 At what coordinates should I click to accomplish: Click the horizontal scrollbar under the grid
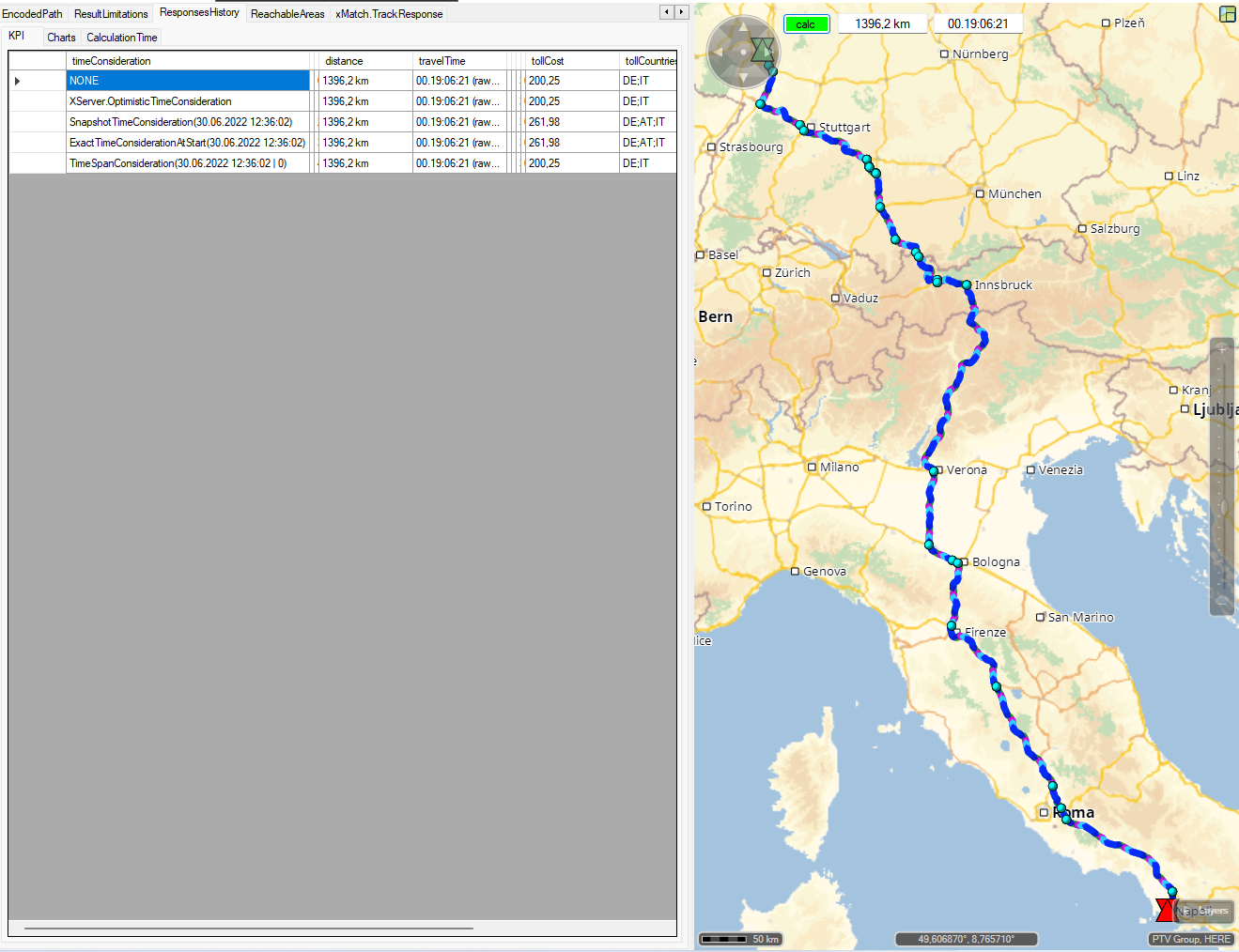249,929
